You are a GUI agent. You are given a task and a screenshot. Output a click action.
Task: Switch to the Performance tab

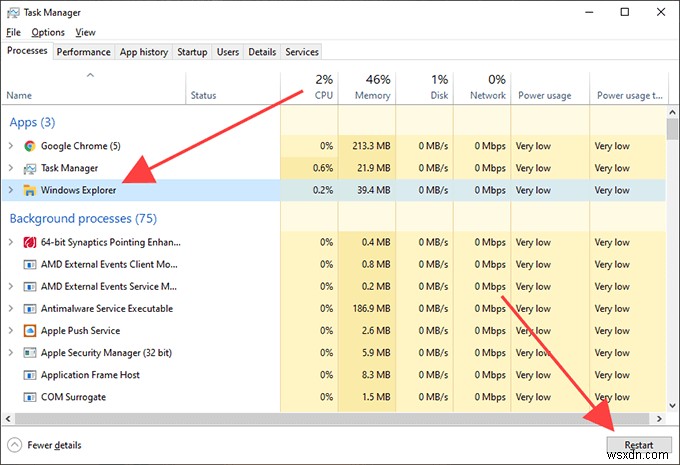pyautogui.click(x=84, y=52)
